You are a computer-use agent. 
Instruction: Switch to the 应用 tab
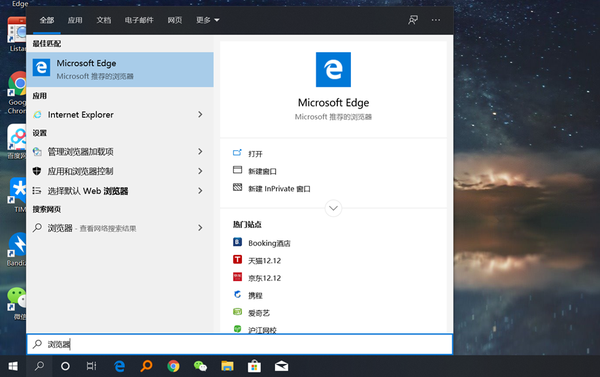click(75, 20)
